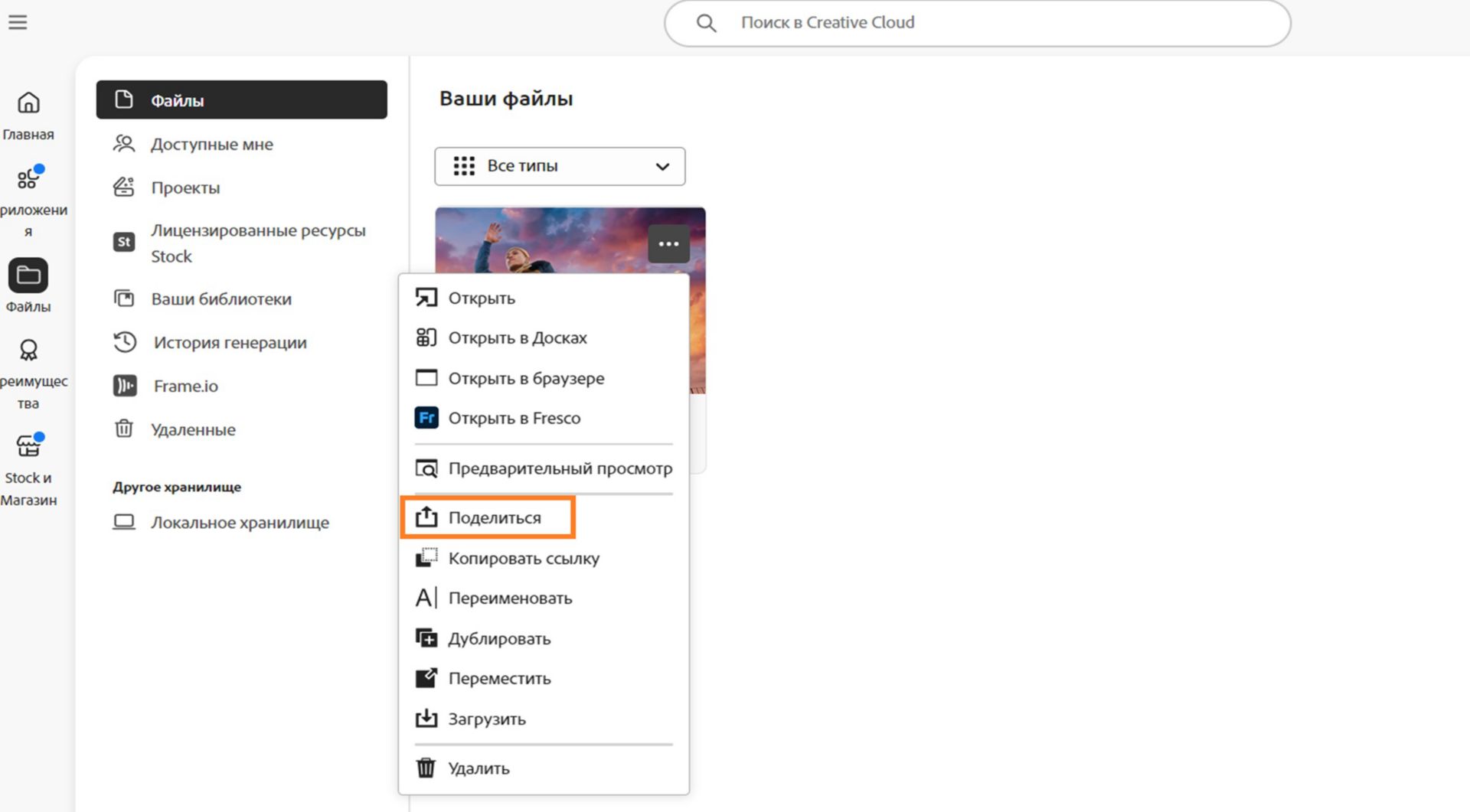The height and width of the screenshot is (812, 1470).
Task: Choose Открыть from the context menu
Action: click(x=544, y=298)
